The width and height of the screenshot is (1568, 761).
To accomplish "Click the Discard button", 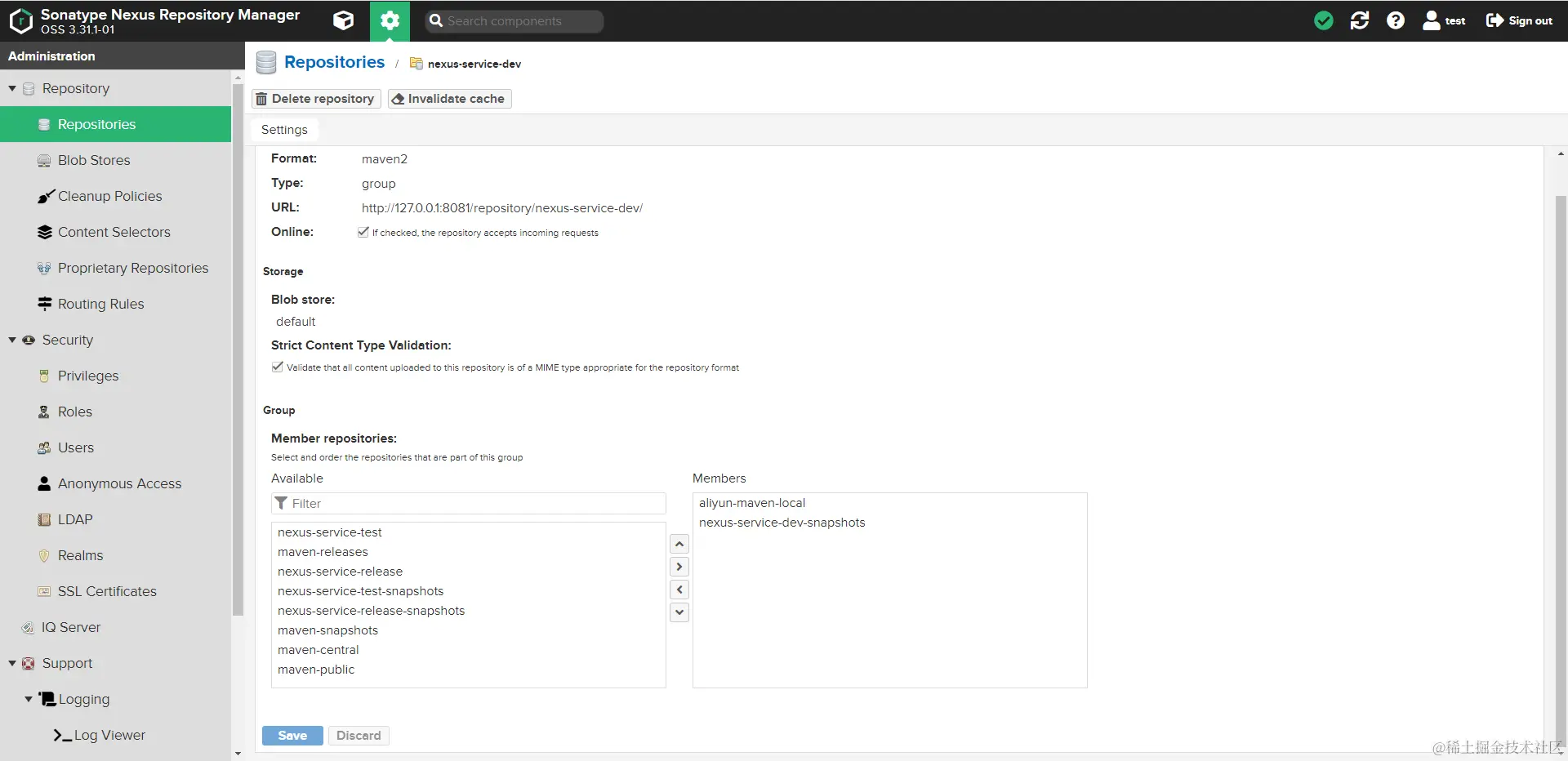I will coord(359,736).
